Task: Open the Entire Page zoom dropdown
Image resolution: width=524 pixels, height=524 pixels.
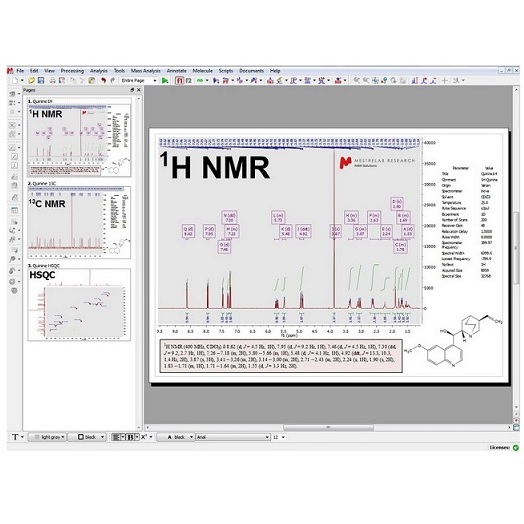Action: coord(138,81)
